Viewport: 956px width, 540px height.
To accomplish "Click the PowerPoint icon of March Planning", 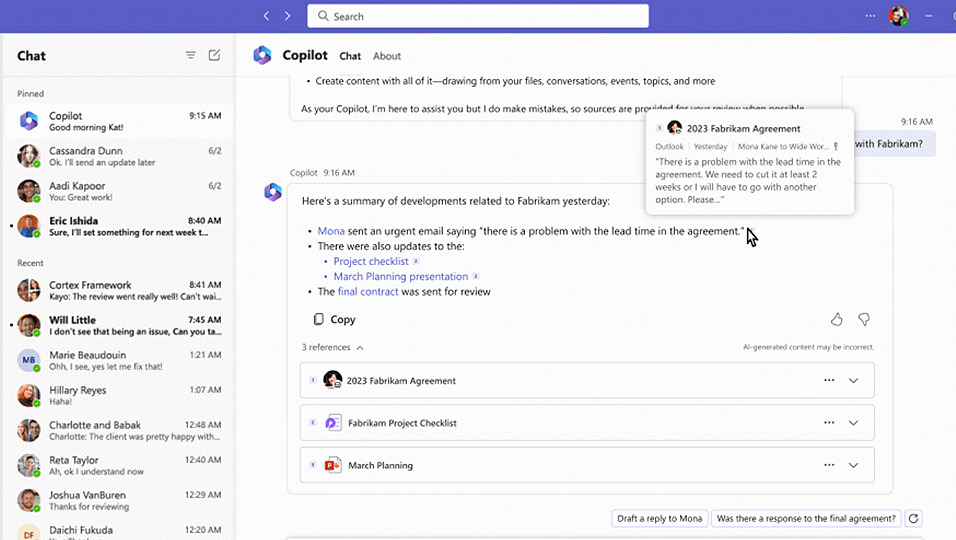I will pos(333,465).
